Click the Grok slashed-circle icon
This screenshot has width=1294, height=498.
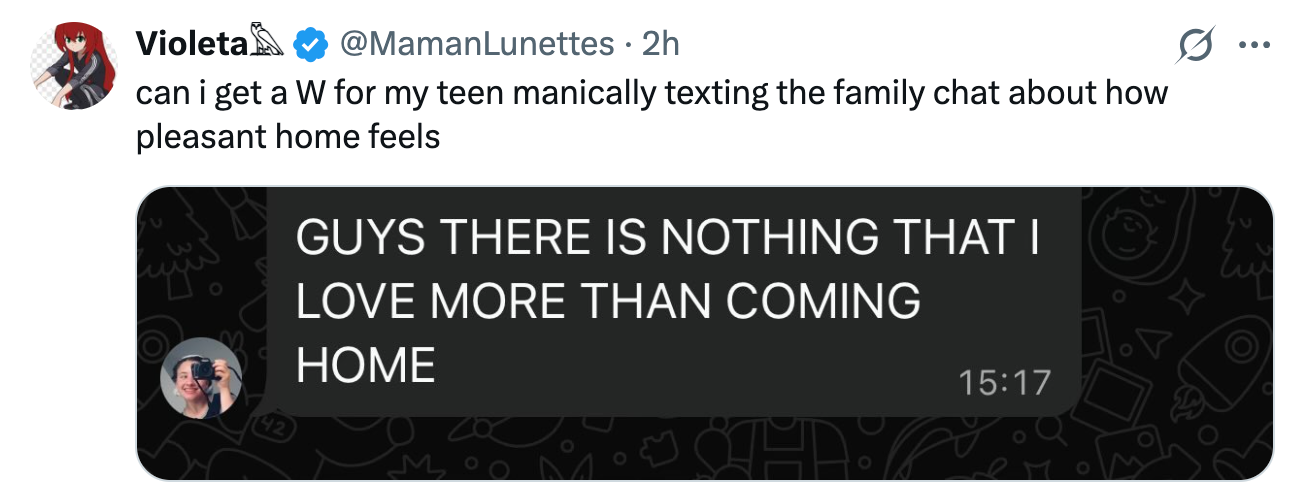(1197, 44)
